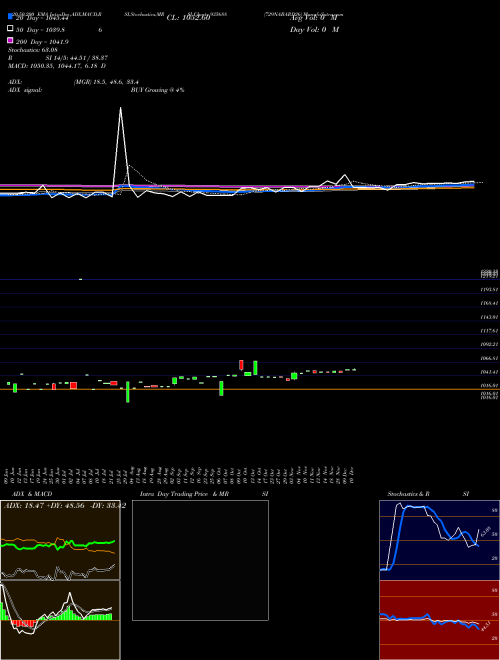This screenshot has height=660, width=500.
Task: Select the 'BUY Growing @ 4%' signal text
Action: (x=157, y=90)
